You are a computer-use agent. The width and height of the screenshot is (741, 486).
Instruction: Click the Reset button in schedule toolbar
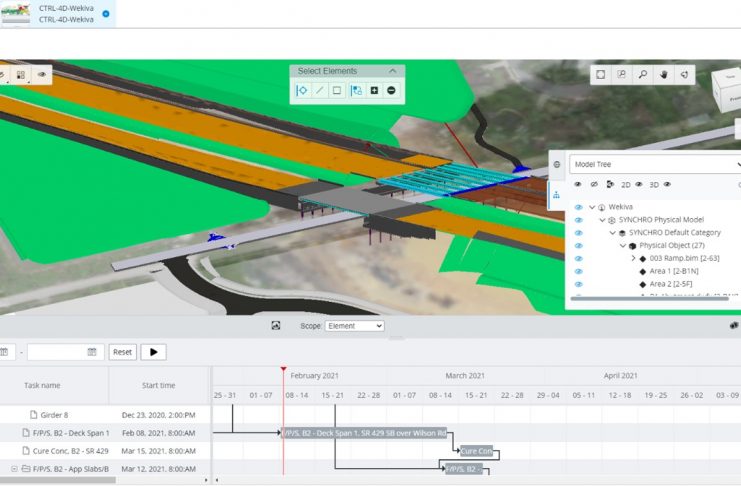(122, 352)
